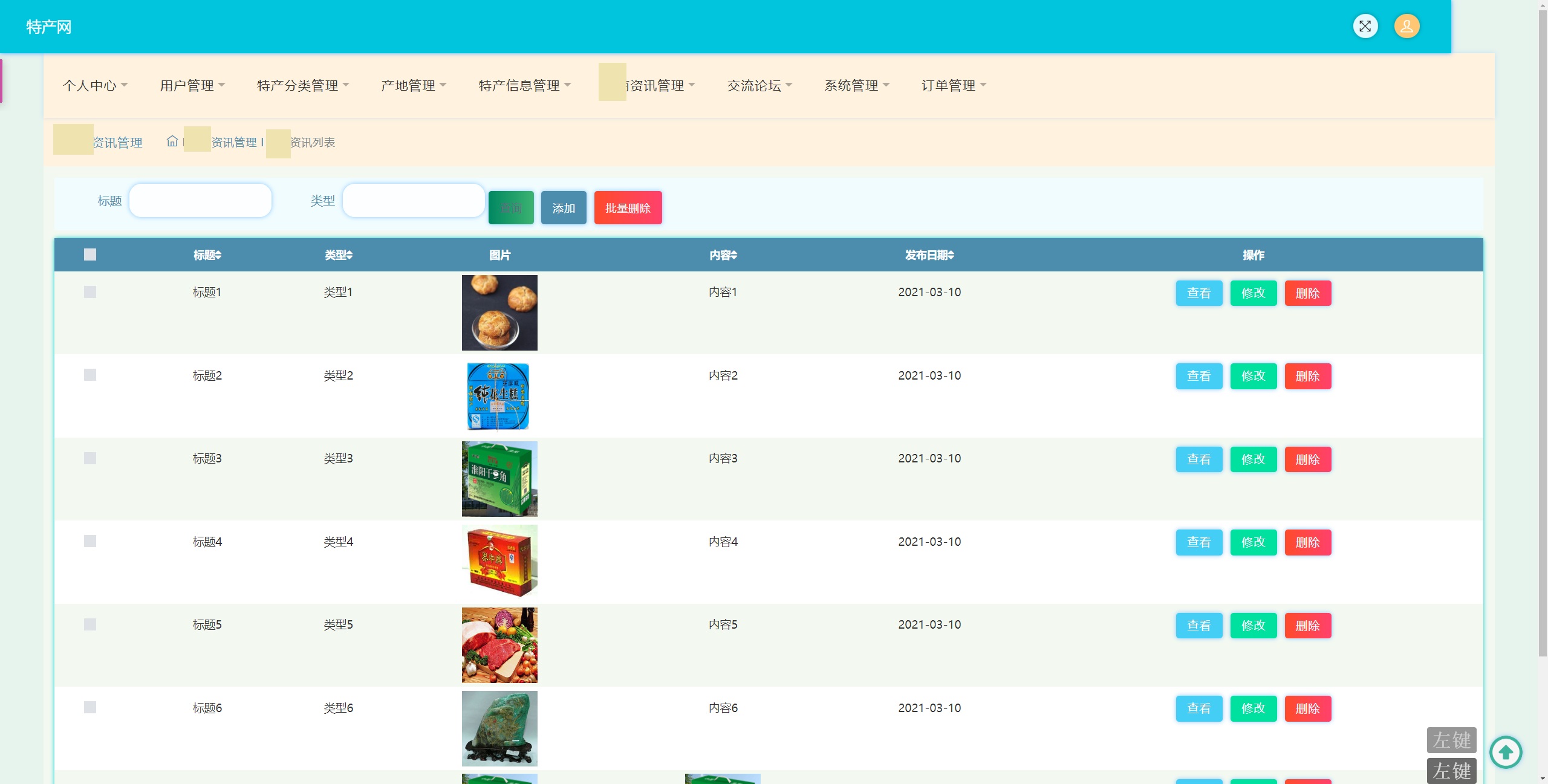Check the checkbox for row 标题4

90,541
